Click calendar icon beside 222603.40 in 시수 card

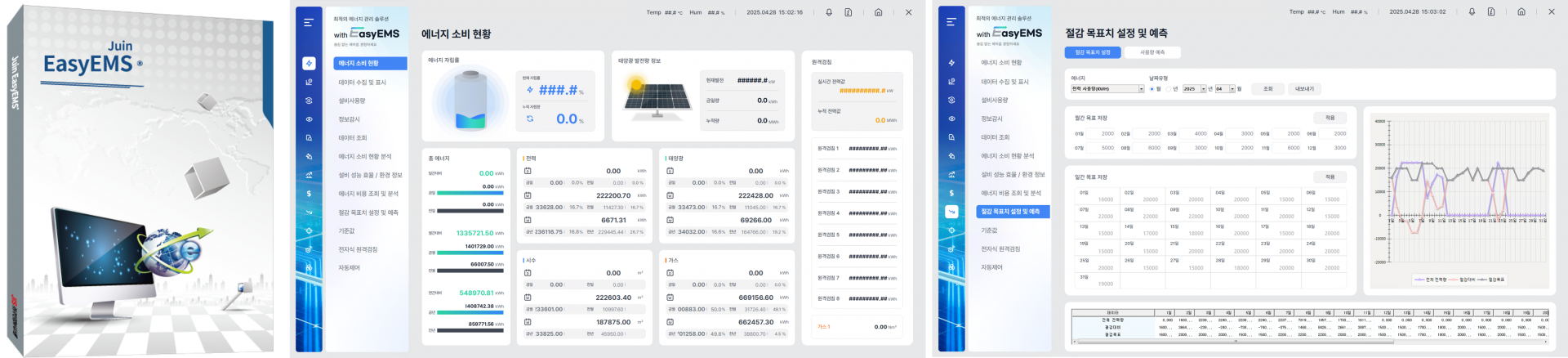pyautogui.click(x=528, y=298)
